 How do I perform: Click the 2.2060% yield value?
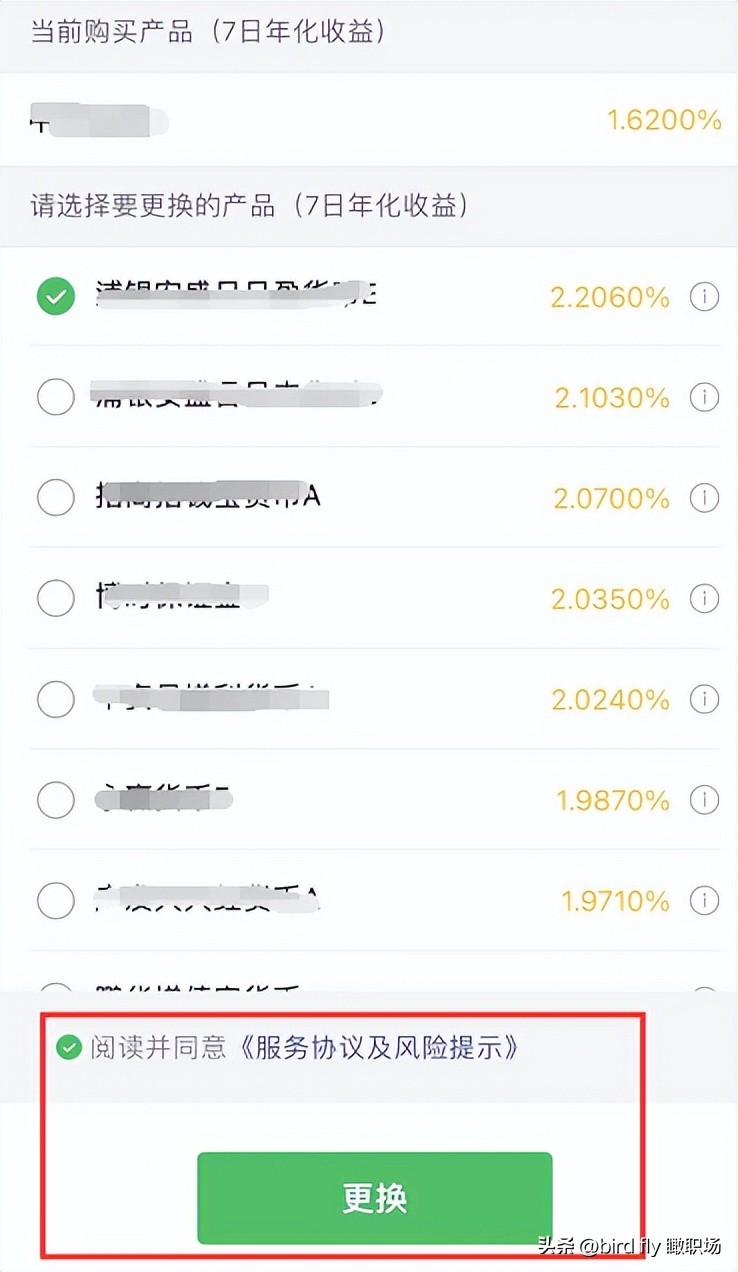pos(610,297)
